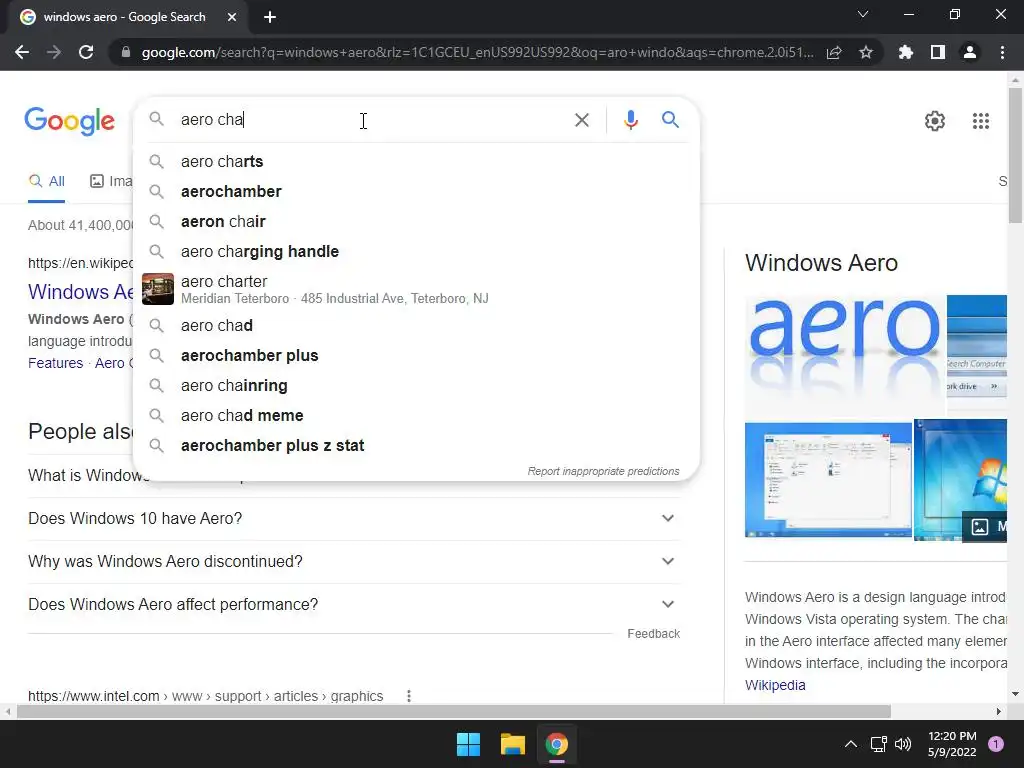Select 'aerochamber plus z stat' suggestion
1024x768 pixels.
(x=416, y=445)
